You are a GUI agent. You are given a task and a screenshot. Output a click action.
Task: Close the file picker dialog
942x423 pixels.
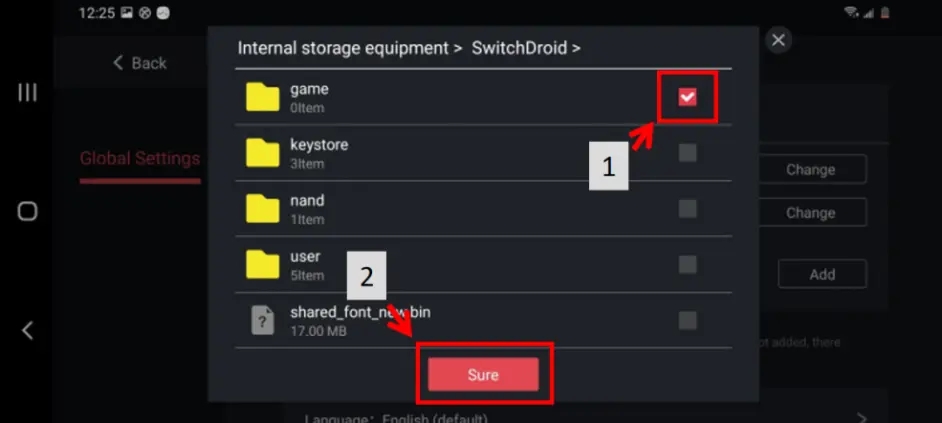point(779,40)
